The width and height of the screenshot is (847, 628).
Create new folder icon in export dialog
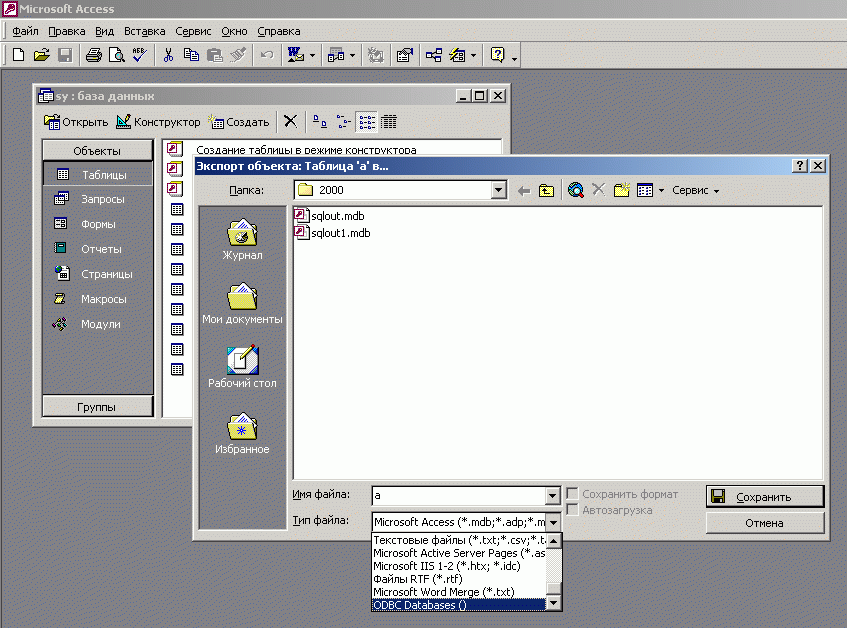(622, 190)
